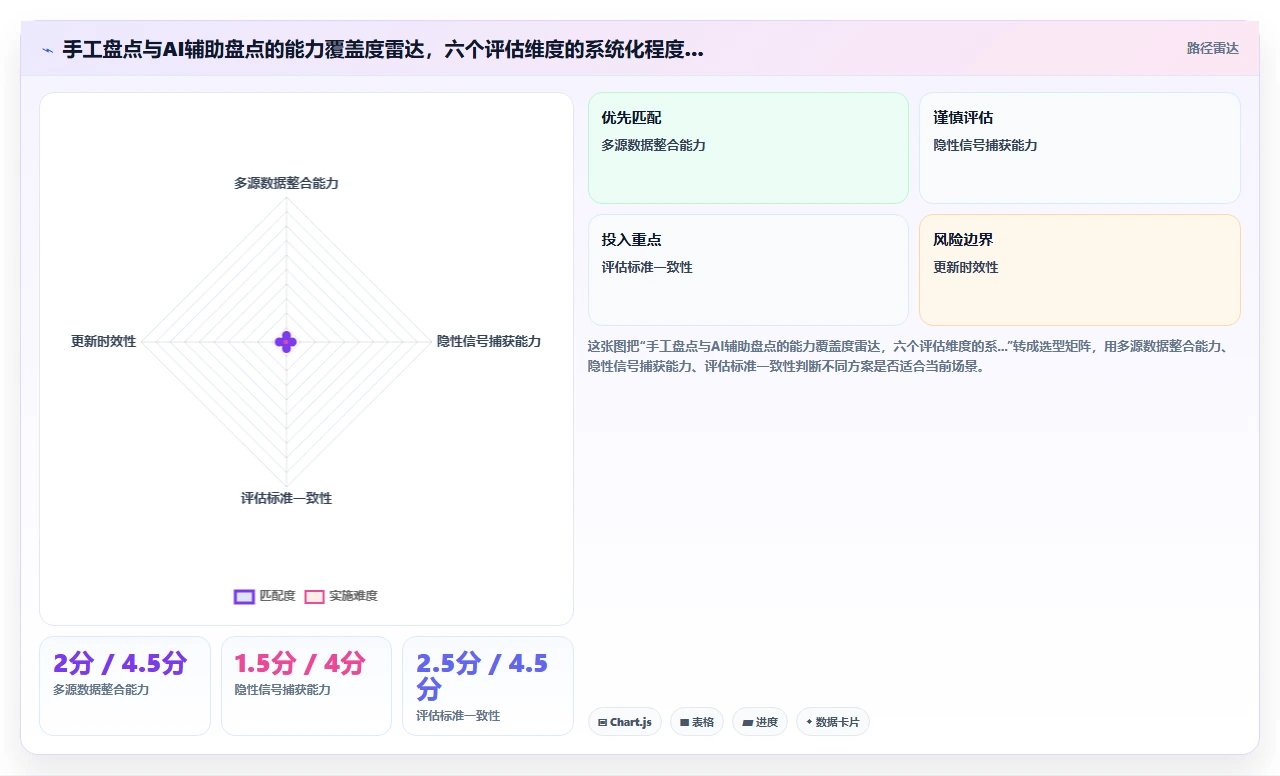This screenshot has width=1280, height=776.
Task: Click 隐性信号捕获能力 caption under 1.5分 score
Action: 282,690
